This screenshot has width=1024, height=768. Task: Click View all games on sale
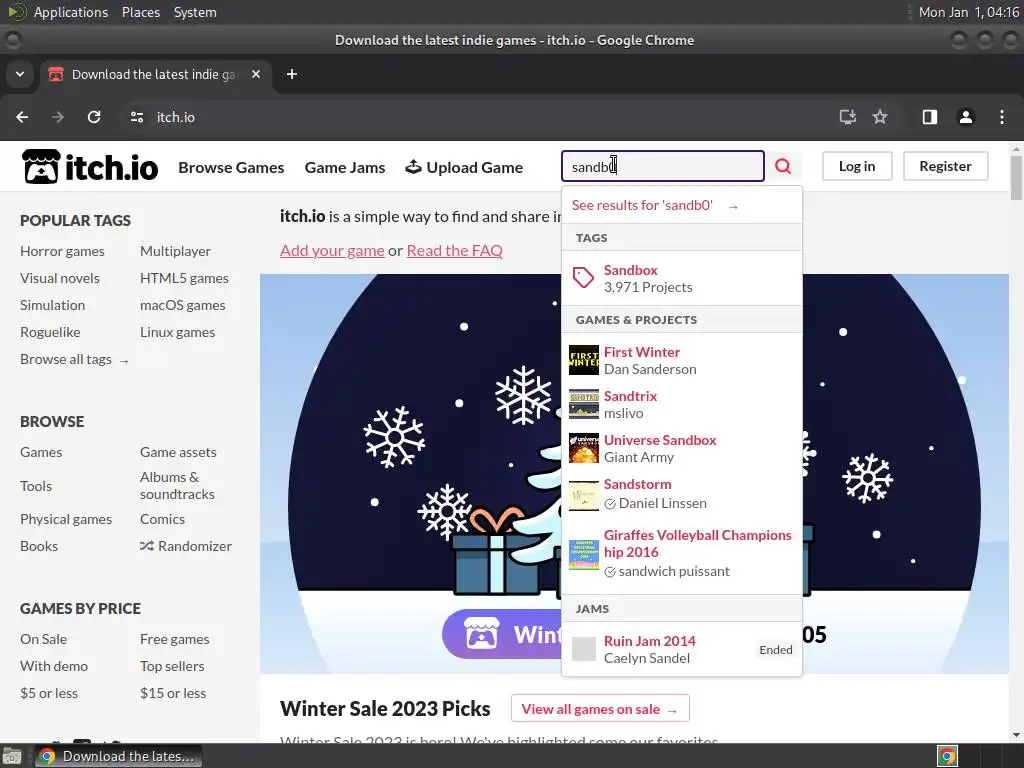click(x=600, y=709)
